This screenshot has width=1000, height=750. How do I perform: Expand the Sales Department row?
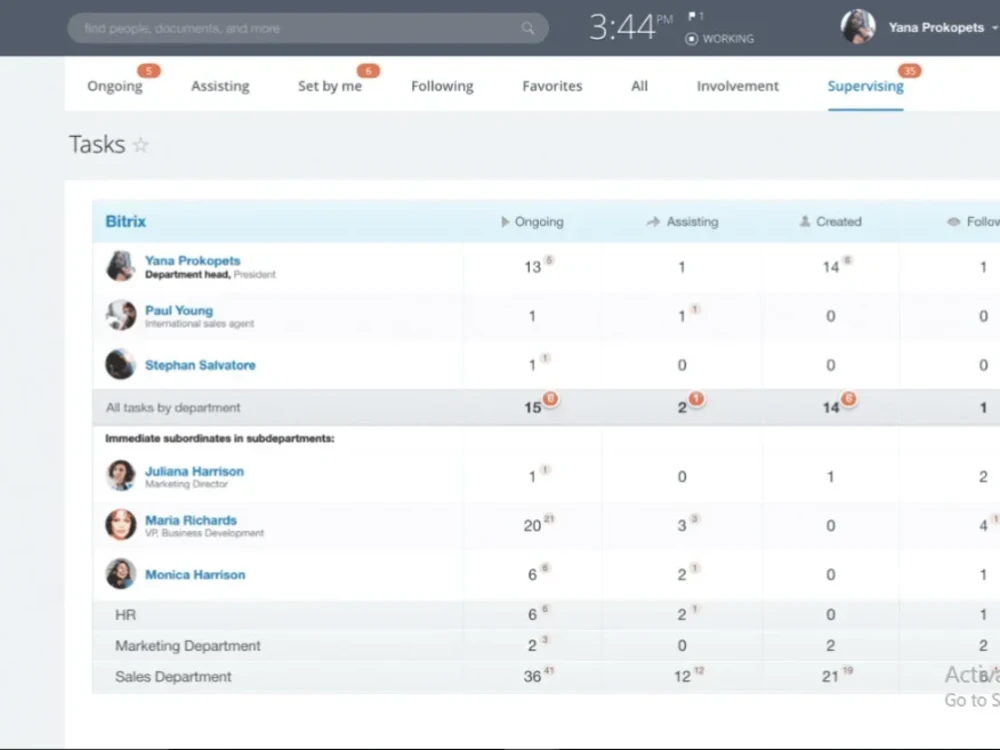(171, 677)
